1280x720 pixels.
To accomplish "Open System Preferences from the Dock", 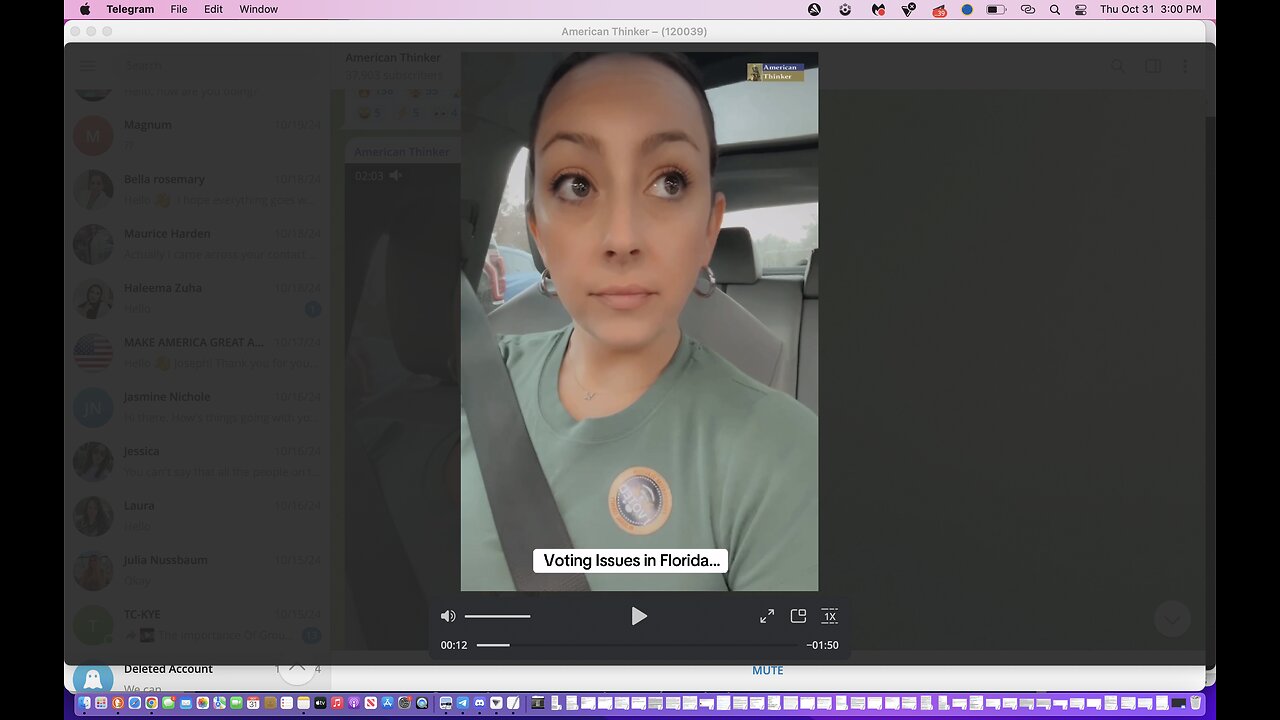I will point(404,703).
